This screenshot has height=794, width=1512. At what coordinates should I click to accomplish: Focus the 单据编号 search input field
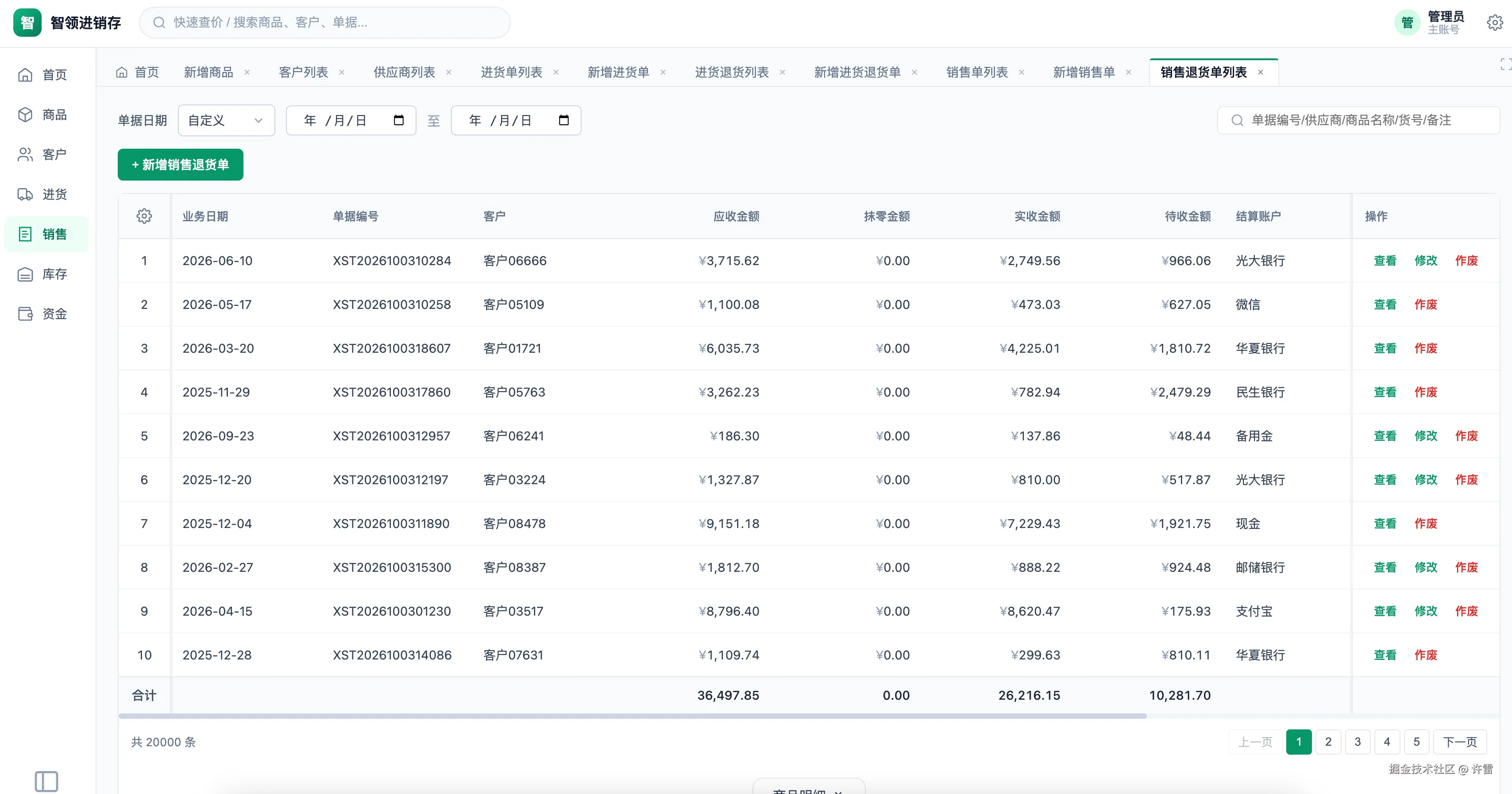point(1358,120)
